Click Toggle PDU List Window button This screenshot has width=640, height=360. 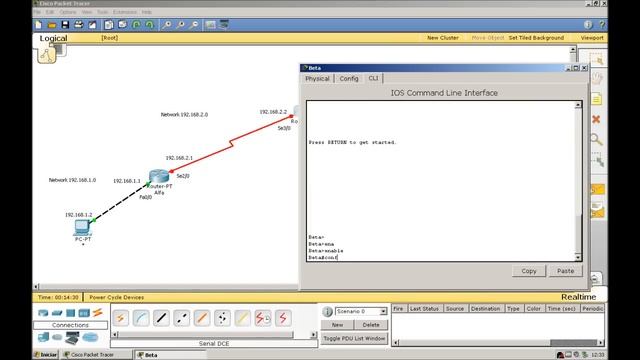click(x=354, y=338)
